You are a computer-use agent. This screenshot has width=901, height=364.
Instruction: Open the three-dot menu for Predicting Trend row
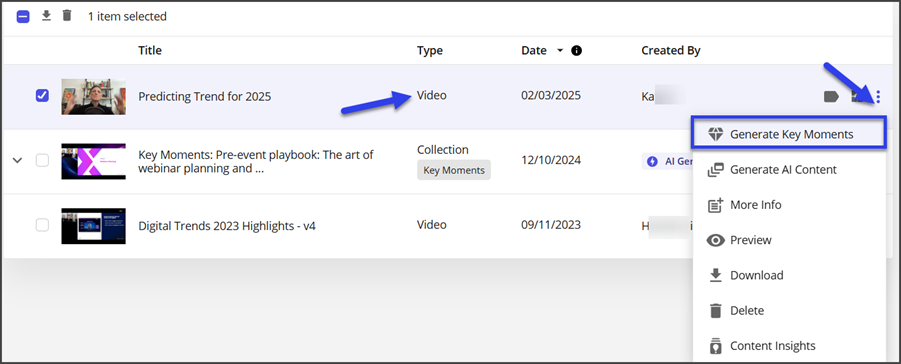[878, 97]
